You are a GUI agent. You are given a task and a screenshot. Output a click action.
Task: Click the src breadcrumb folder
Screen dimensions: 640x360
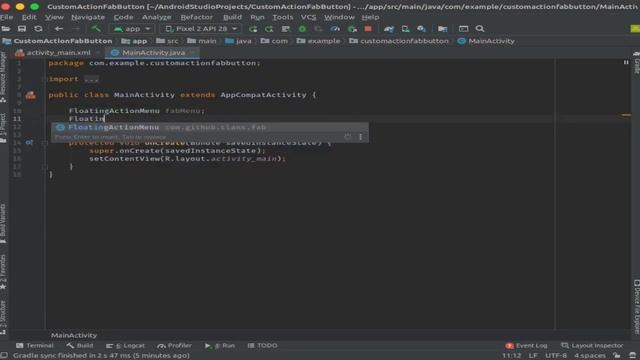pyautogui.click(x=167, y=41)
